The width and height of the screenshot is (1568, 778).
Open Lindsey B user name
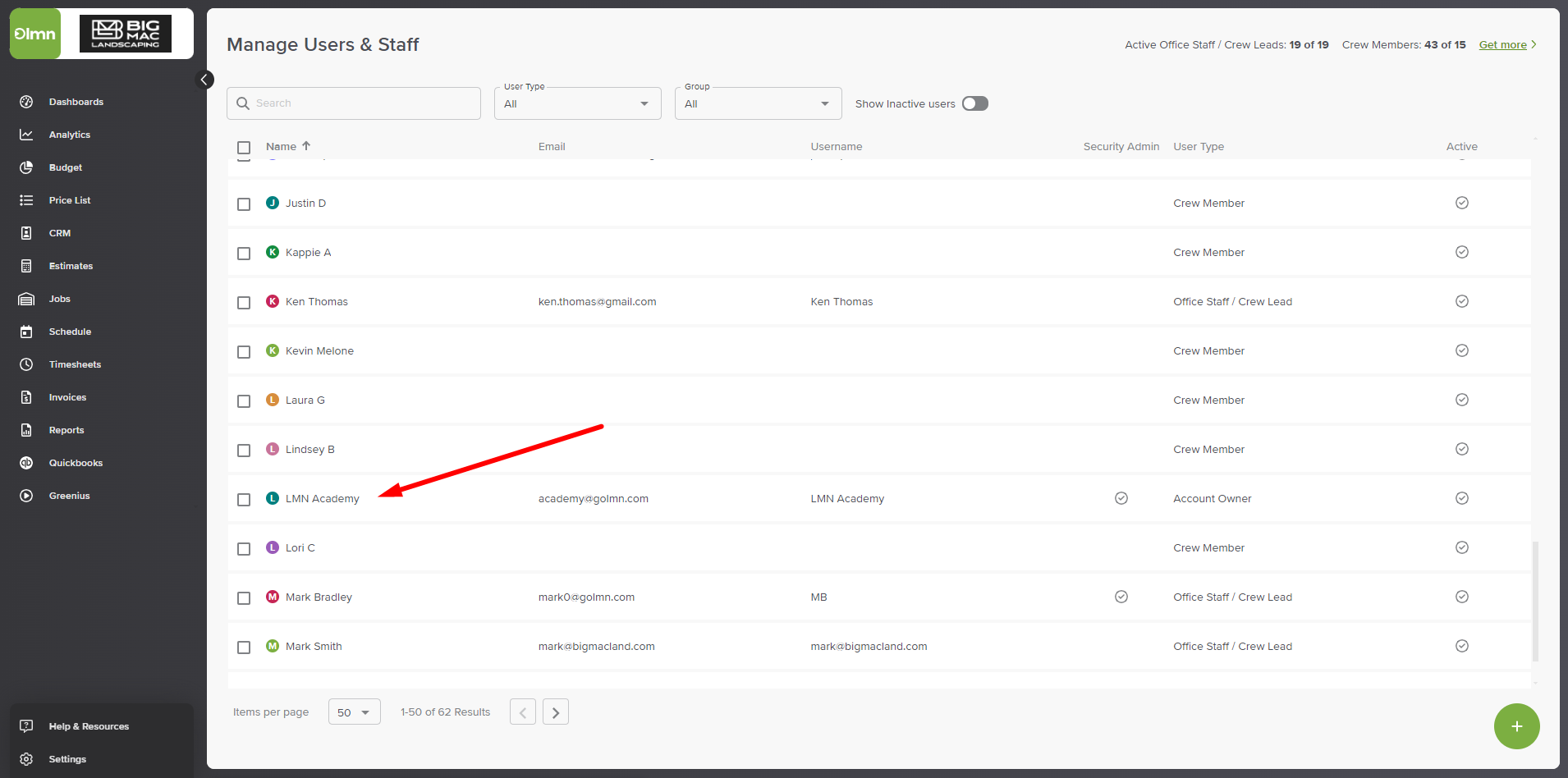tap(310, 449)
